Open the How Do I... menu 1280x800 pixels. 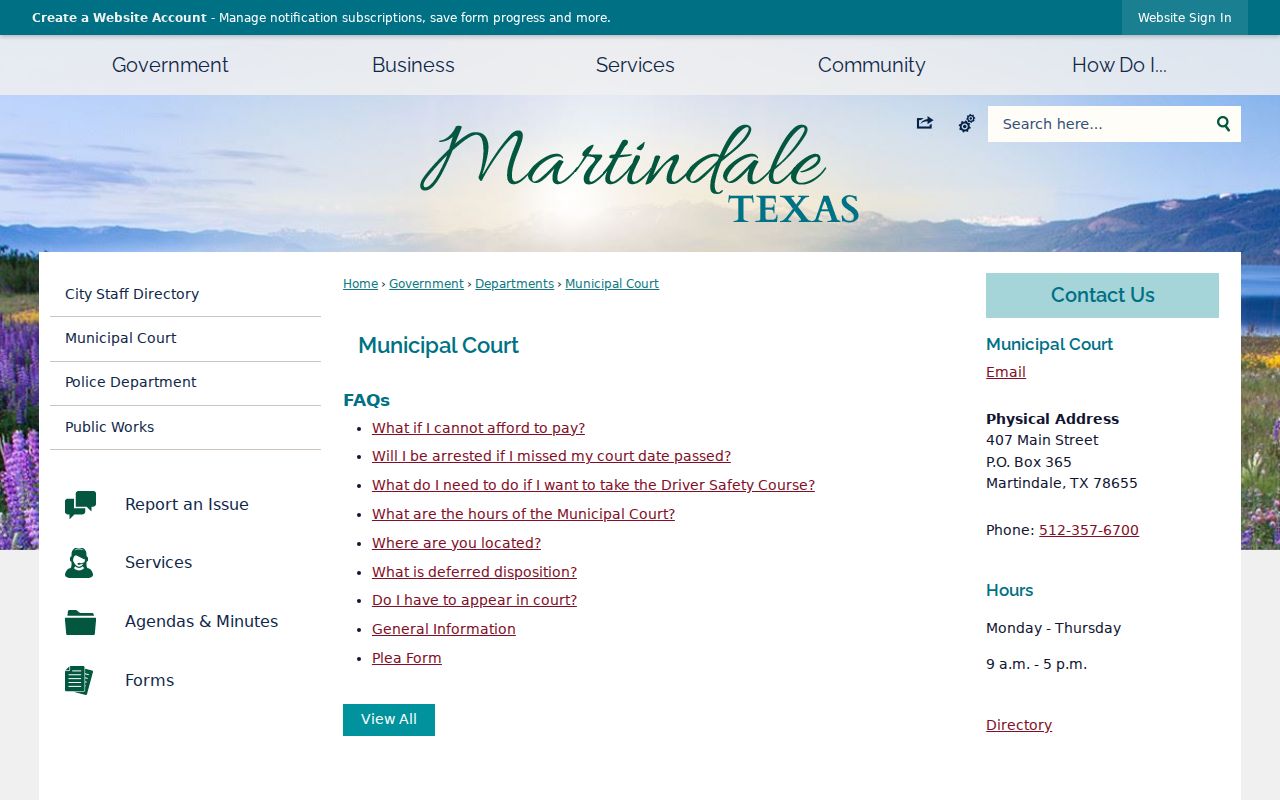click(x=1119, y=65)
